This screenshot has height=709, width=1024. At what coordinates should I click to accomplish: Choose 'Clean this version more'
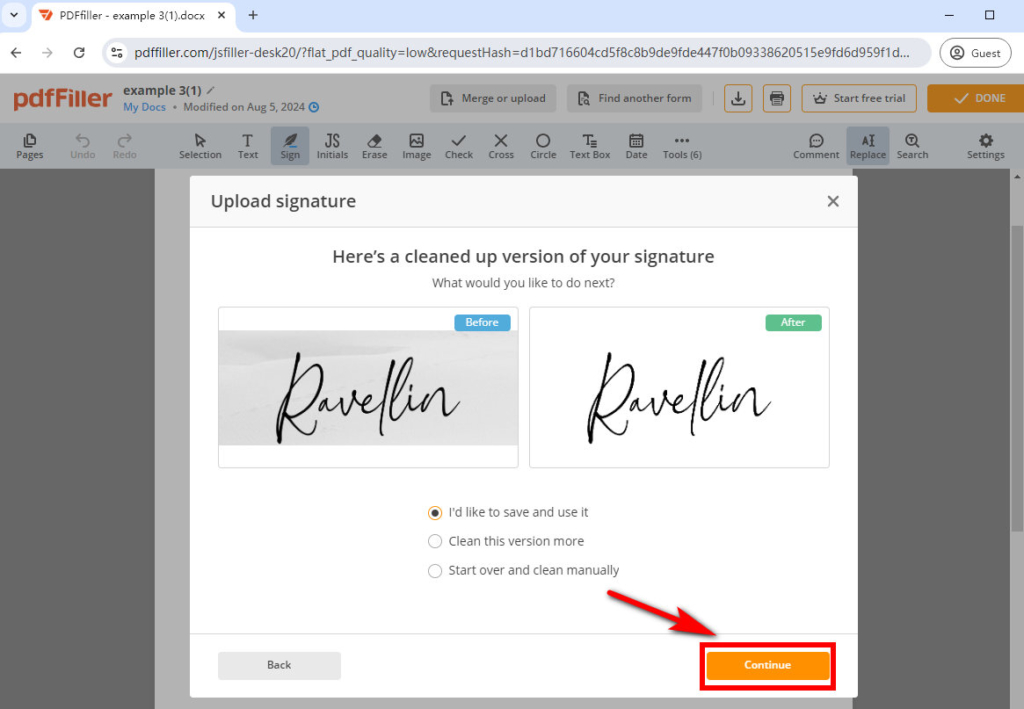click(435, 541)
